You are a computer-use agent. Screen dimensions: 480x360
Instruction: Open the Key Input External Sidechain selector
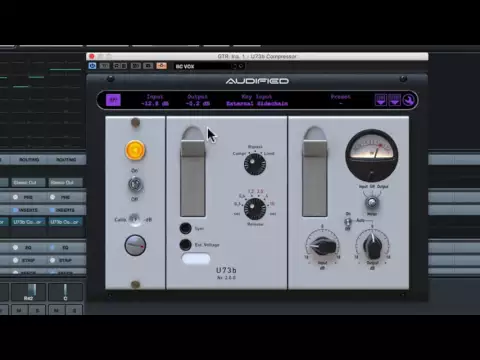tap(257, 103)
